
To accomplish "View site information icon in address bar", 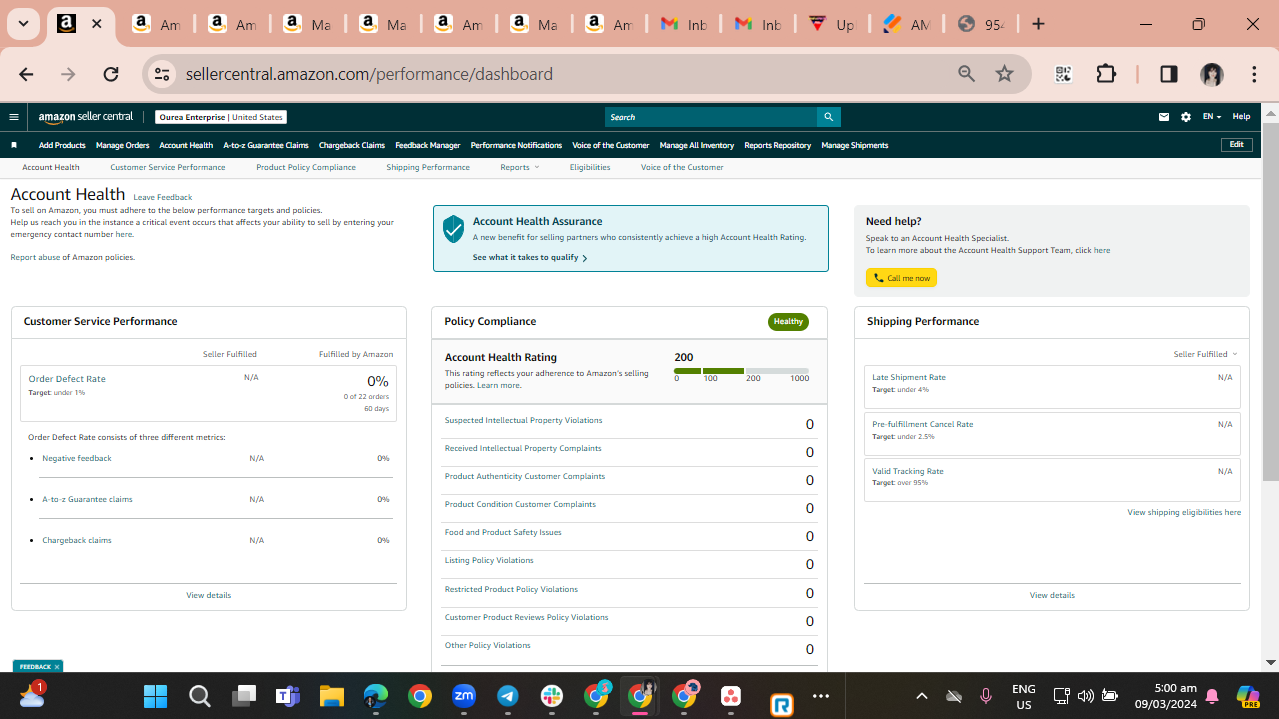I will point(163,74).
